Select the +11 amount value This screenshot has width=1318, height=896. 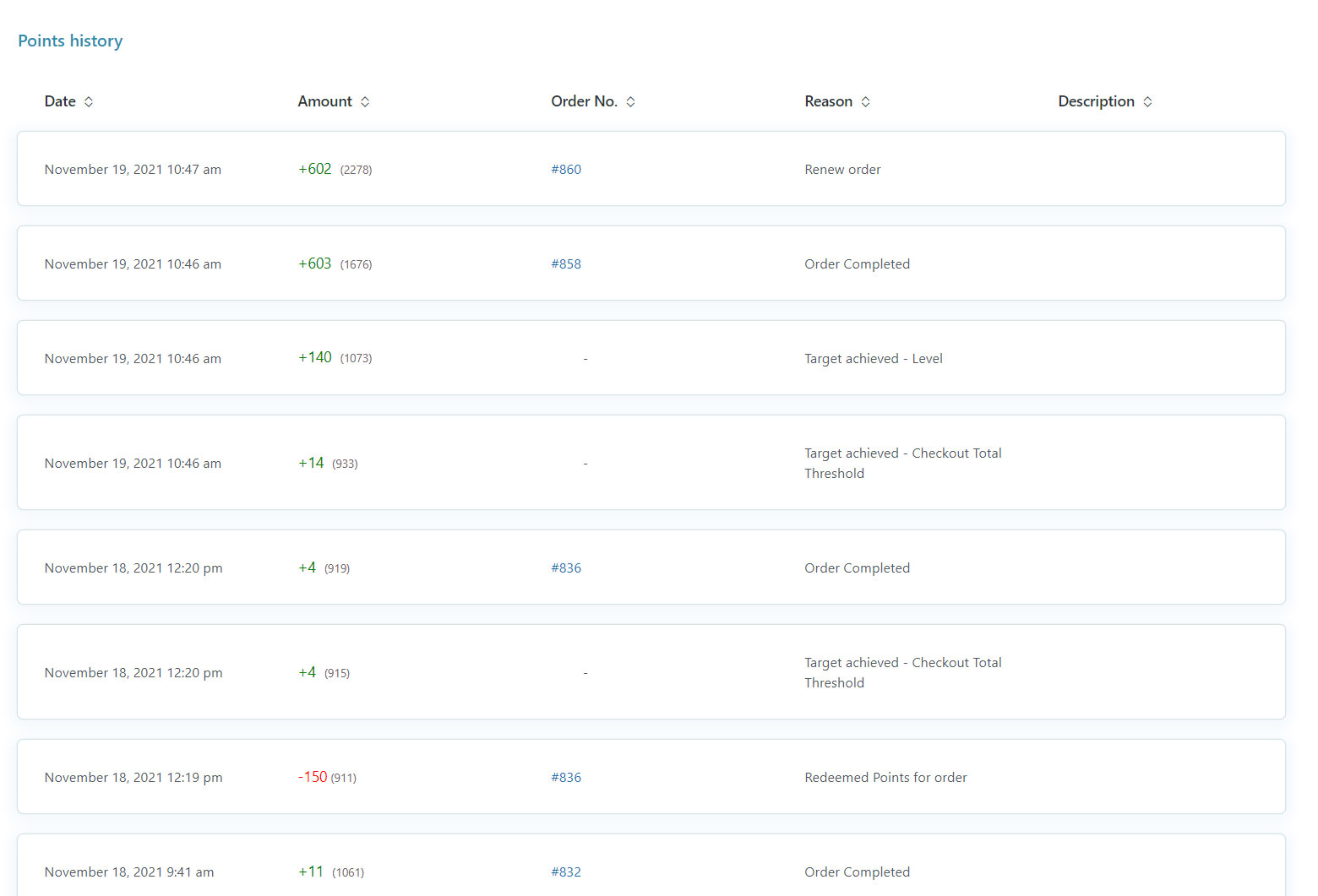[311, 872]
